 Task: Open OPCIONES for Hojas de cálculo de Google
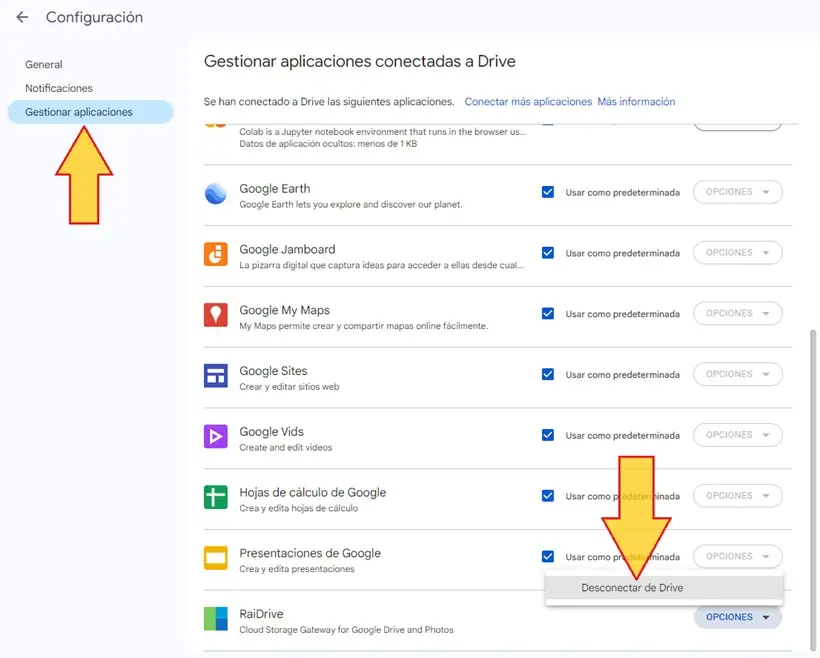tap(737, 495)
